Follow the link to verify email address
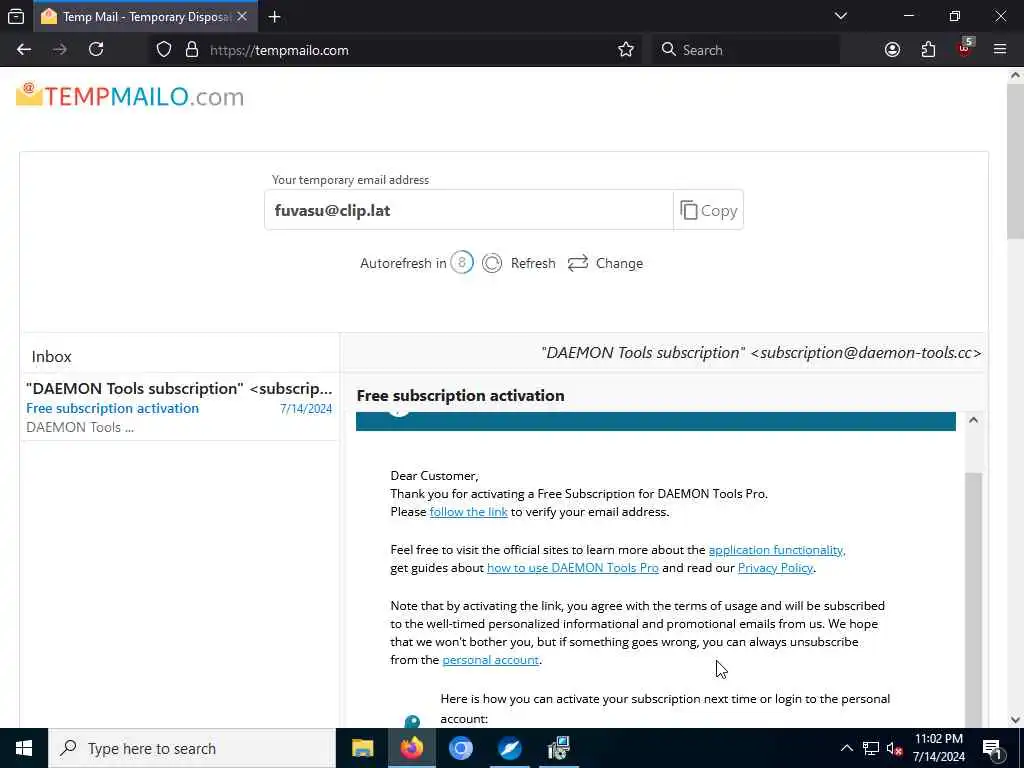 coord(468,512)
